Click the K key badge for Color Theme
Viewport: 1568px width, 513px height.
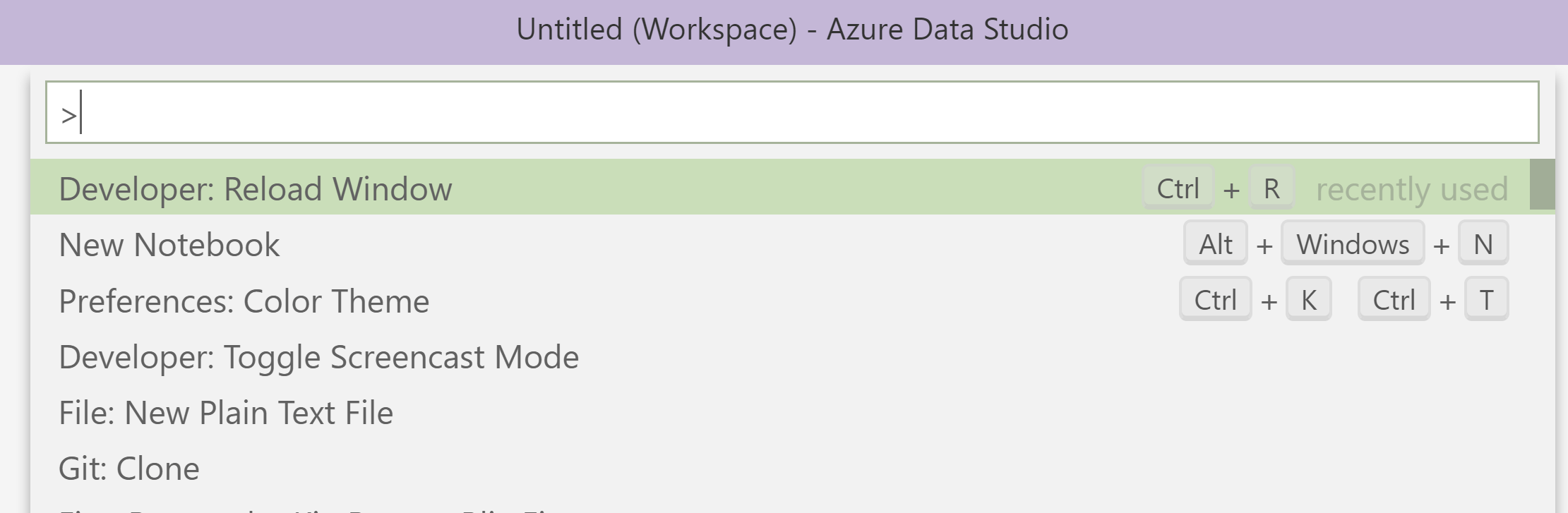[1309, 300]
